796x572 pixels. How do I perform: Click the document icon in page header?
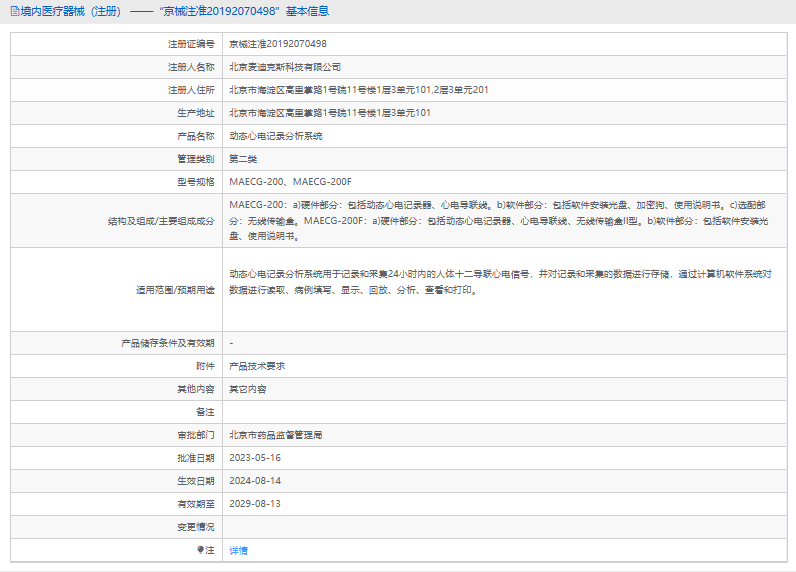[12, 11]
